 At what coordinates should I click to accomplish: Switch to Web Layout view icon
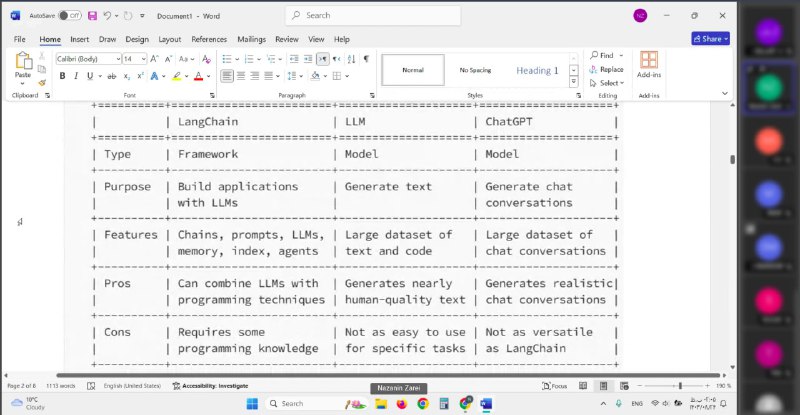tap(624, 386)
